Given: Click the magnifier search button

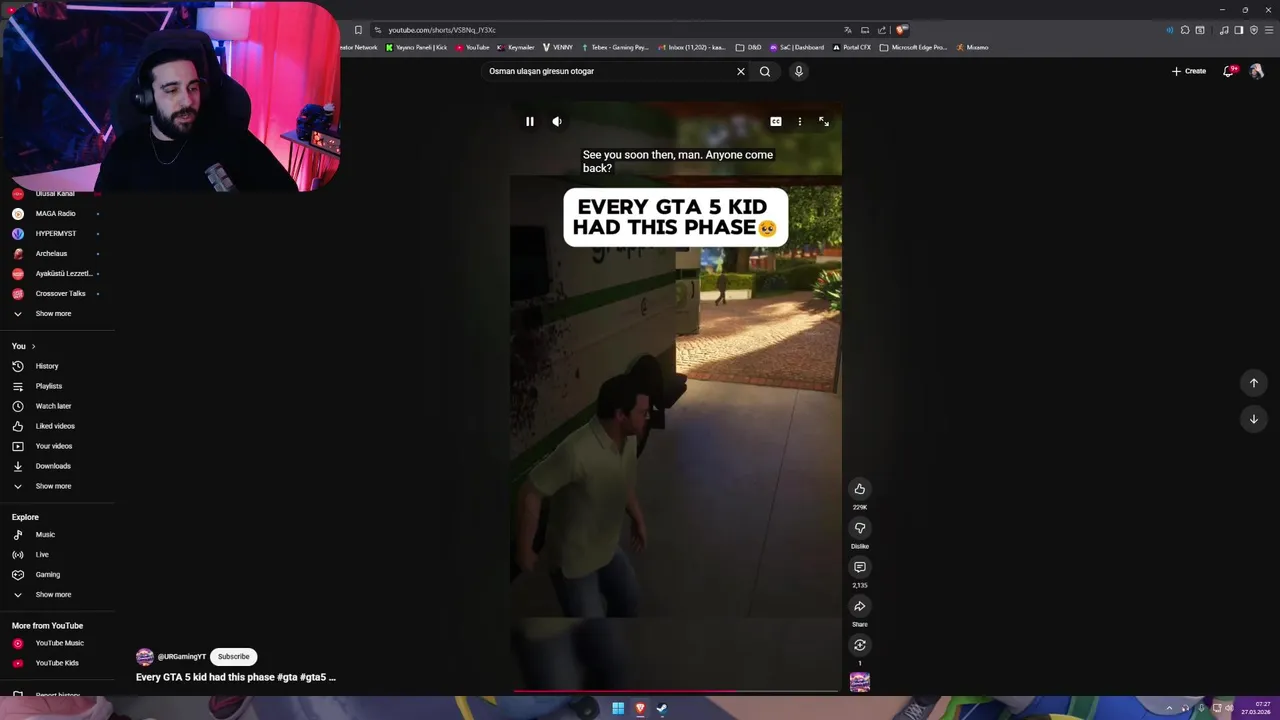Looking at the screenshot, I should click(765, 72).
